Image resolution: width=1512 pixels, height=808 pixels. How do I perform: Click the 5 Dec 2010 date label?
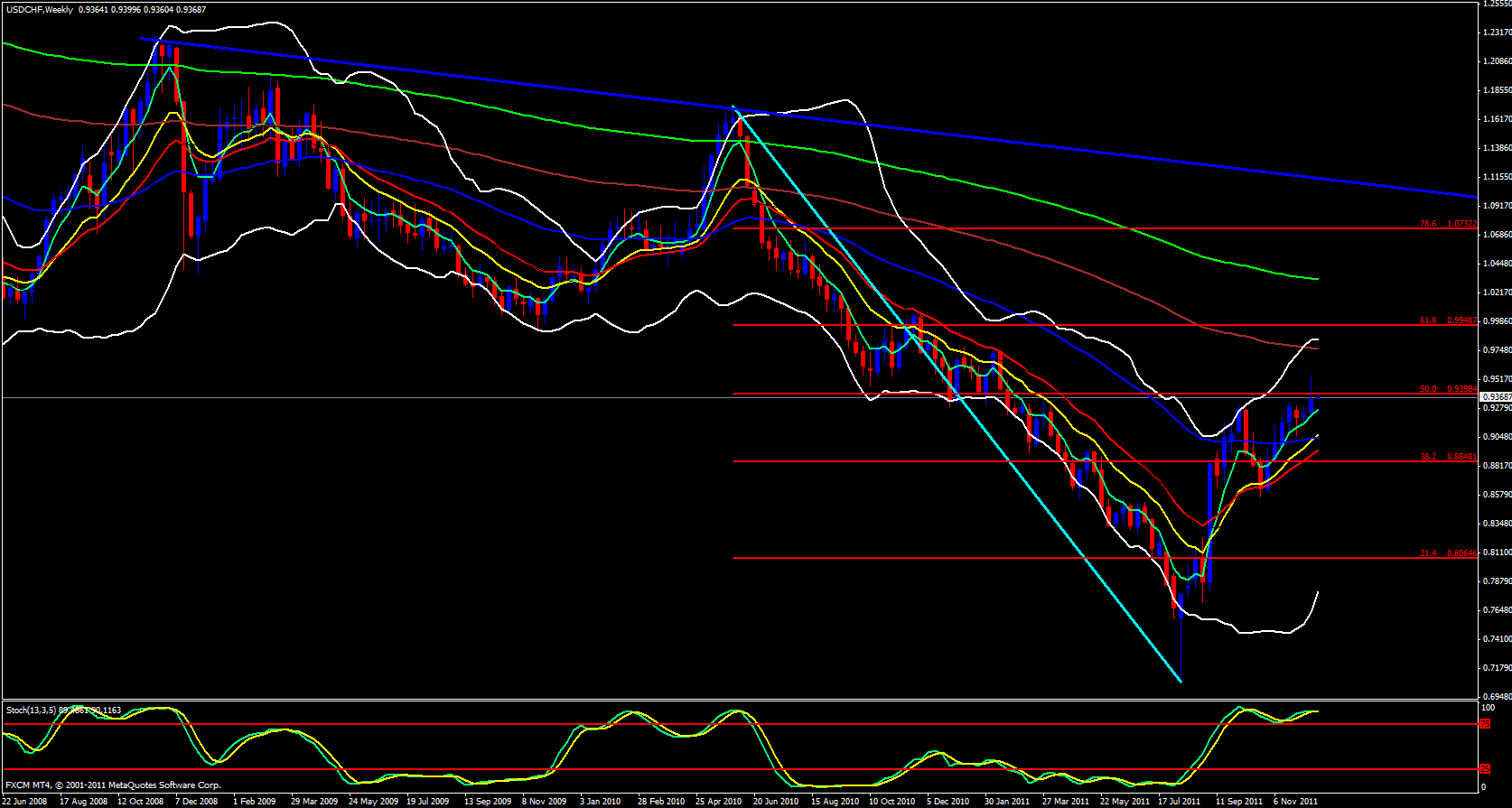947,801
